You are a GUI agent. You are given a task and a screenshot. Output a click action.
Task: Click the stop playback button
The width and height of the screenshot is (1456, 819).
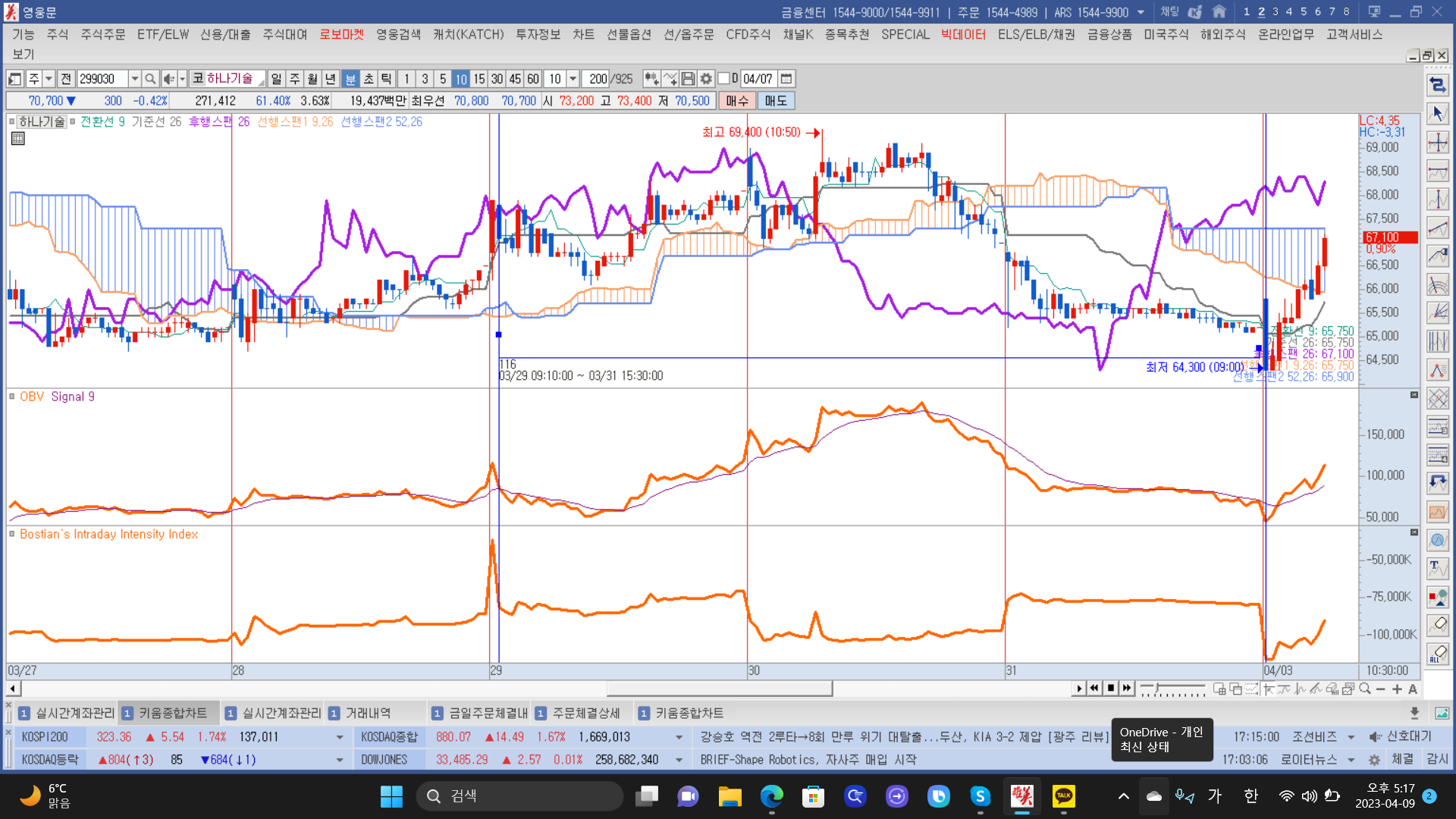pyautogui.click(x=1110, y=689)
